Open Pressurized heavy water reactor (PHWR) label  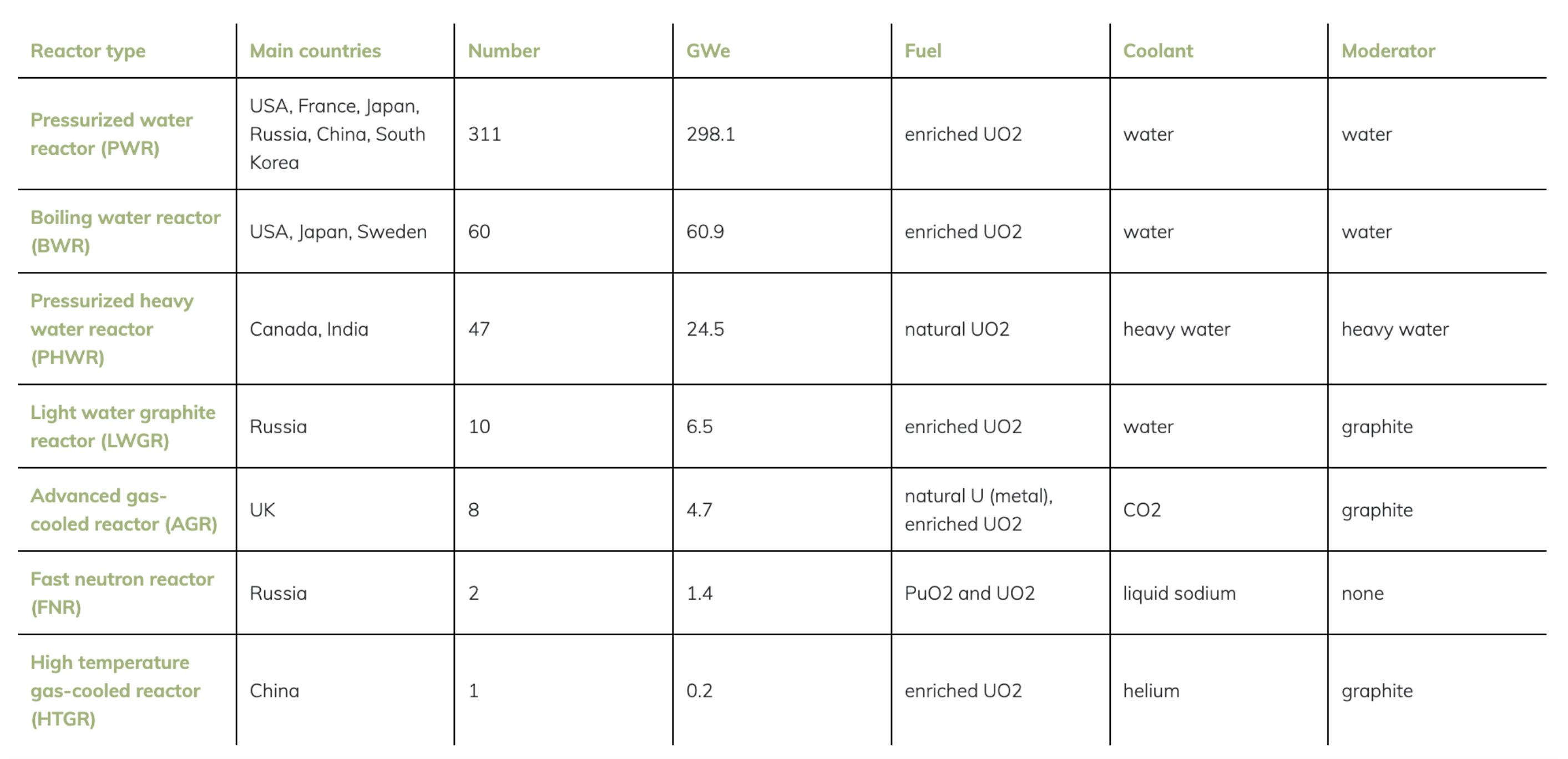click(x=112, y=328)
